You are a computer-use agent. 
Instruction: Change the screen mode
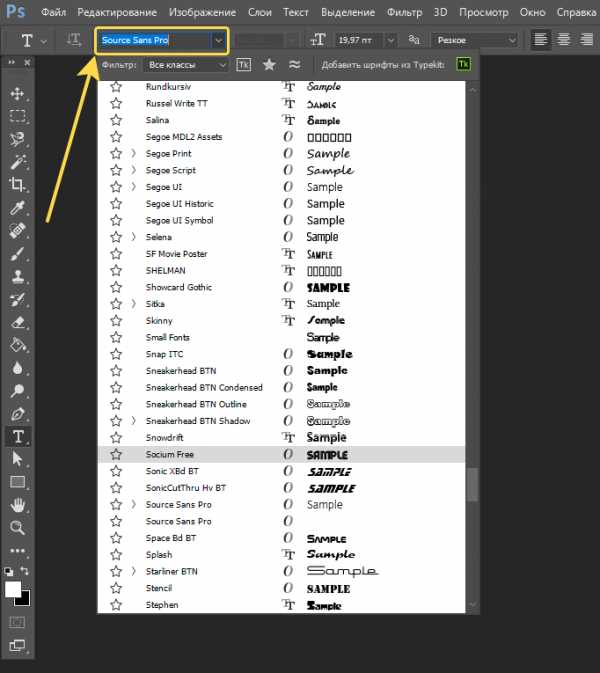coord(17,645)
